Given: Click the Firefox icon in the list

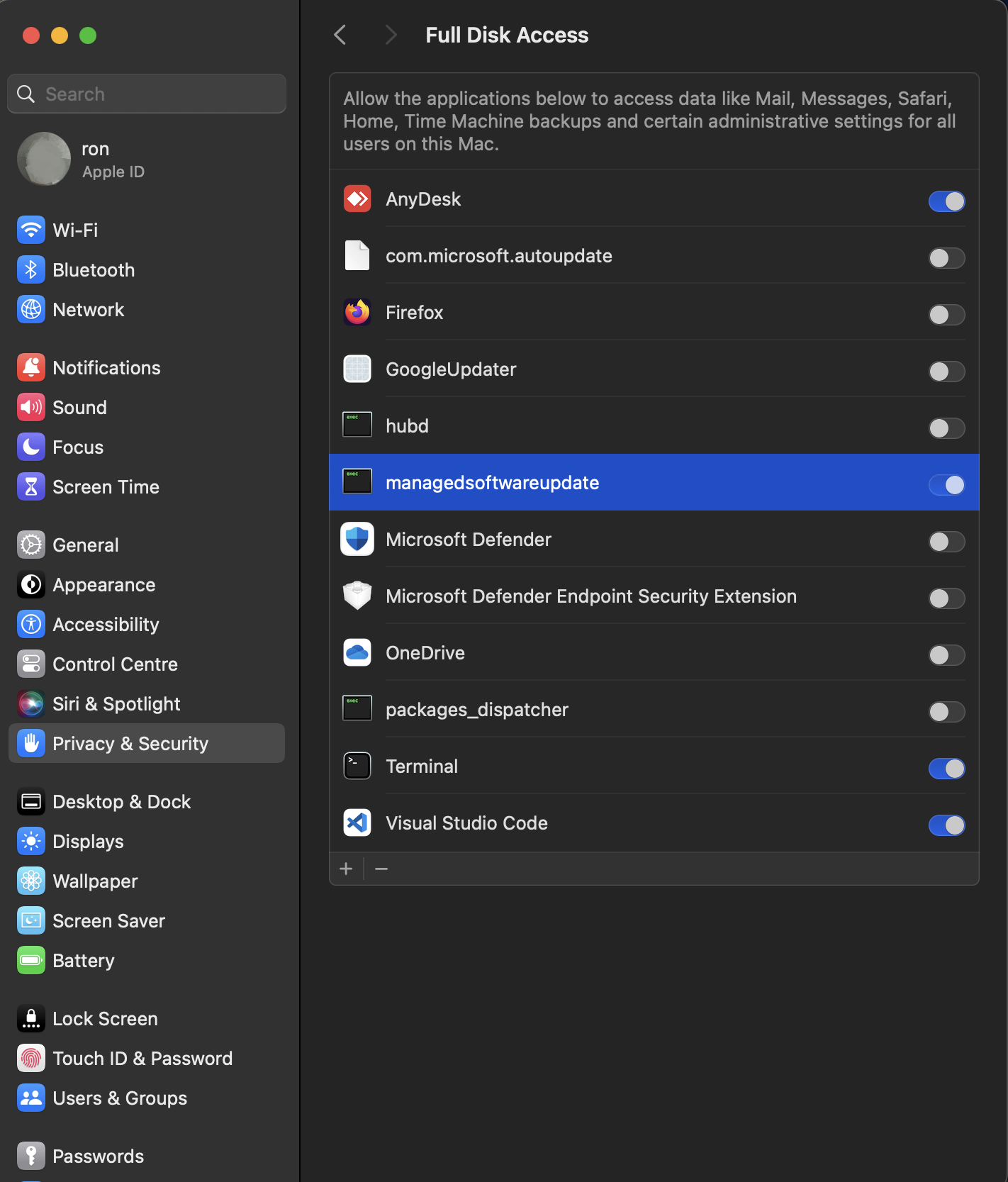Looking at the screenshot, I should point(357,313).
